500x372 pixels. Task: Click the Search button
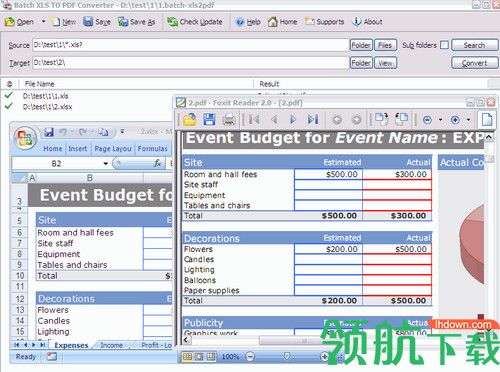pyautogui.click(x=474, y=45)
